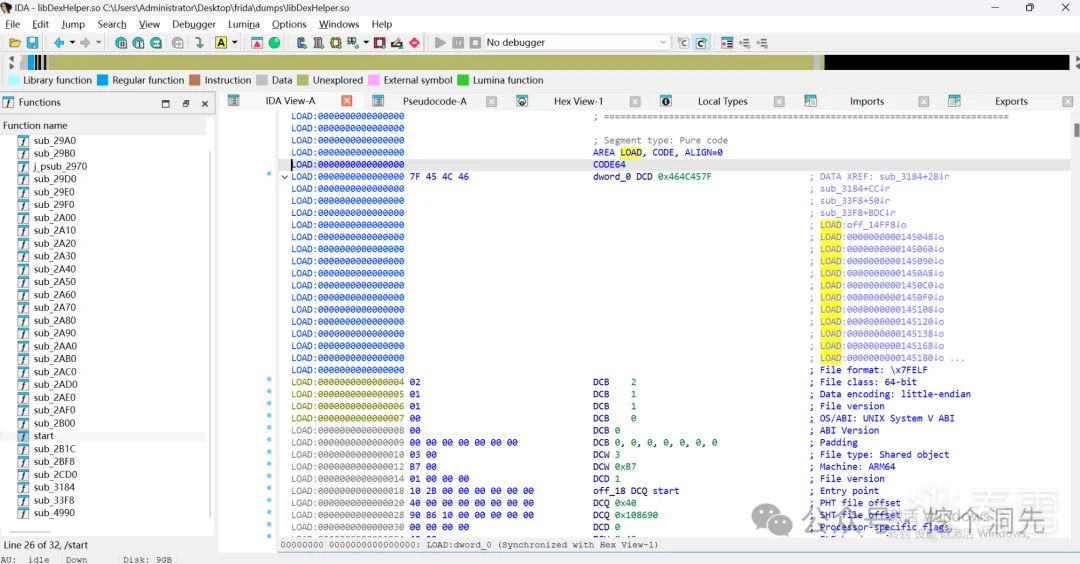Image resolution: width=1080 pixels, height=564 pixels.
Task: Click the pause process button
Action: (x=458, y=43)
